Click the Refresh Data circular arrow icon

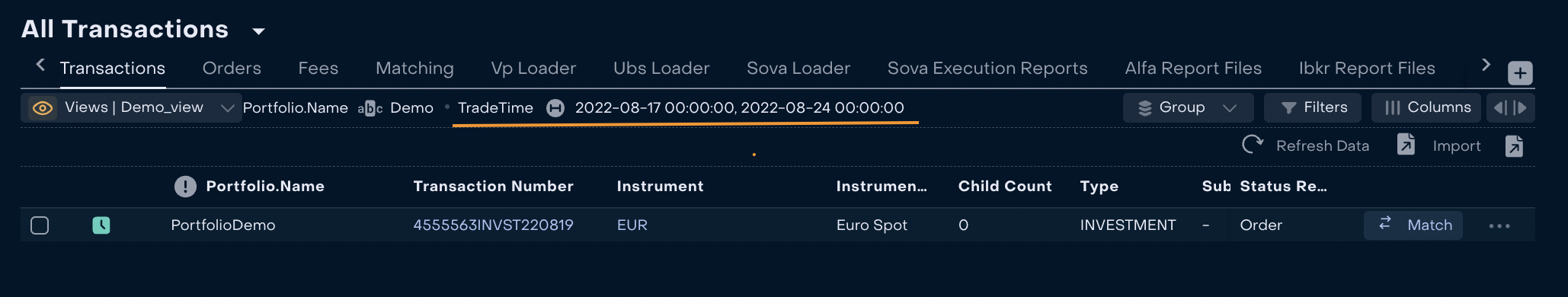coord(1253,145)
